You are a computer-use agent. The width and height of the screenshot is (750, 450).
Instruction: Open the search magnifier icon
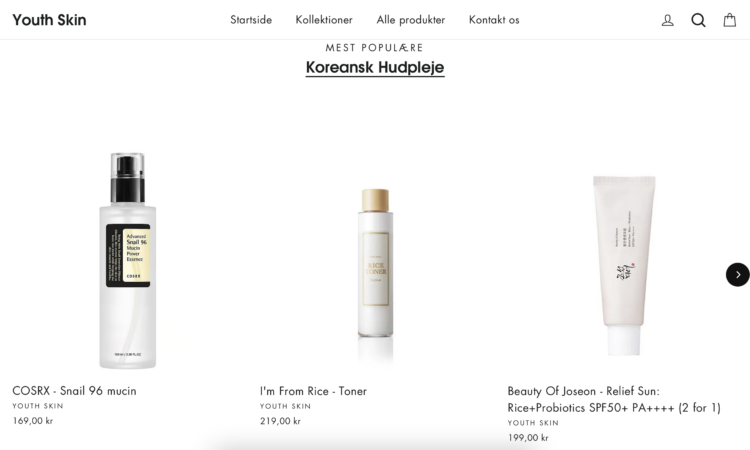[698, 20]
